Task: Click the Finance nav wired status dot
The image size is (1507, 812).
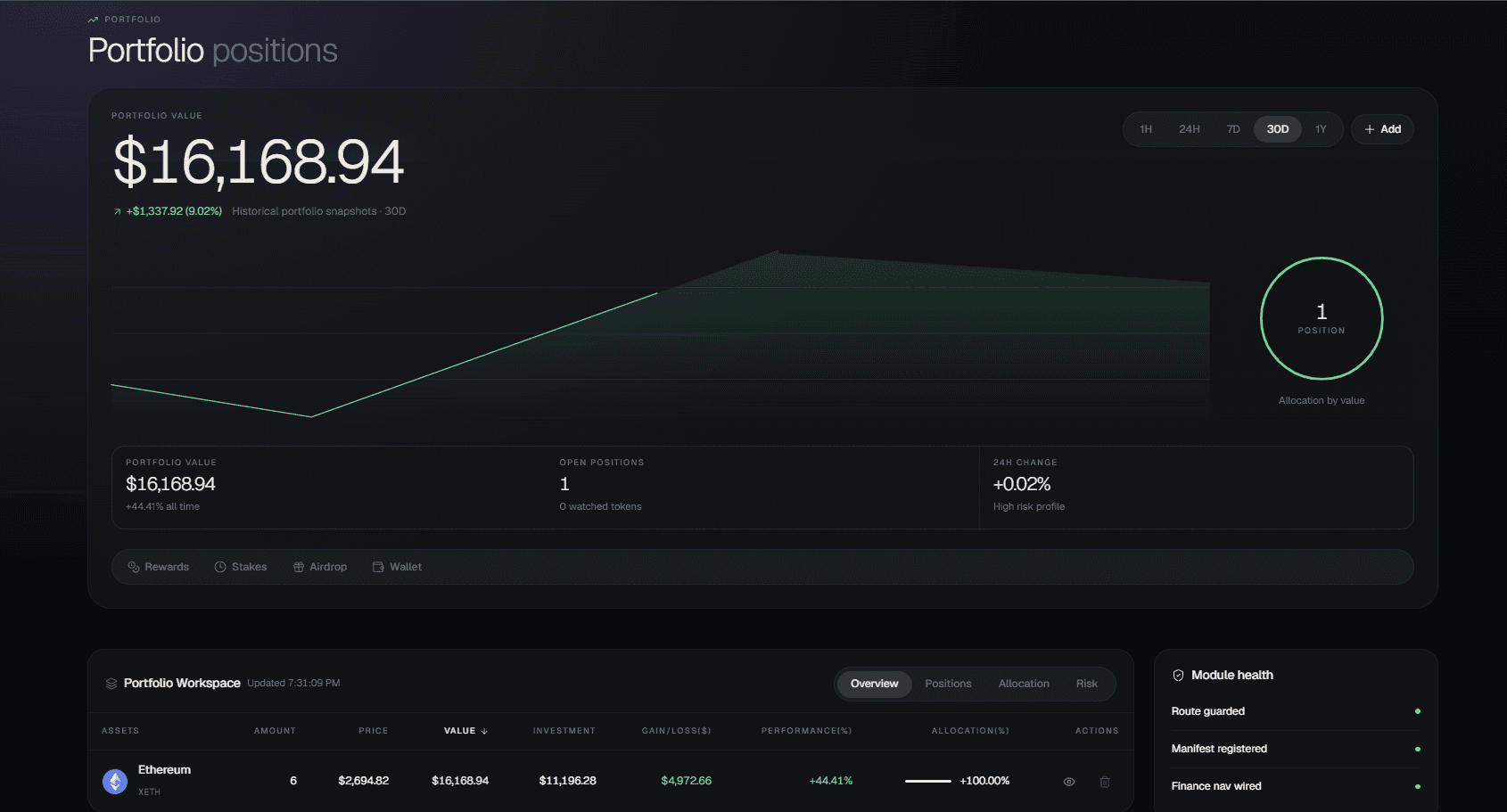Action: [x=1418, y=786]
